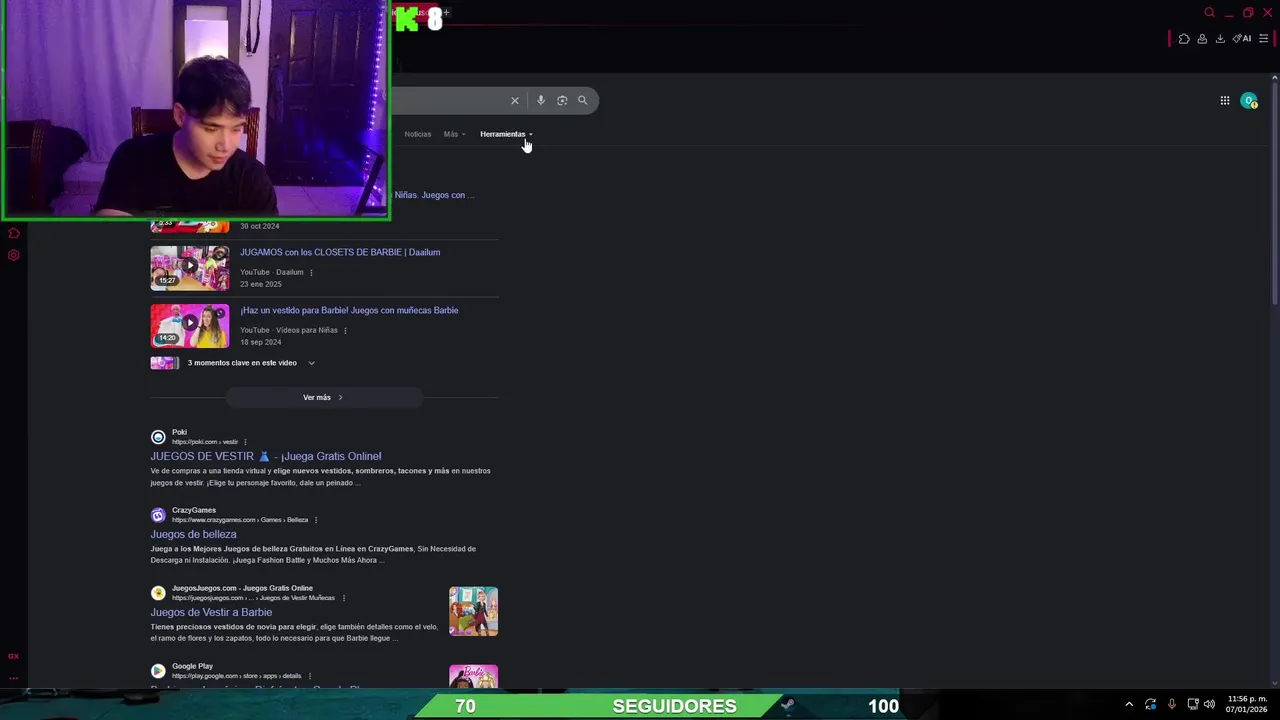Click the crazygames.com › Games › Belleza URL
Viewport: 1280px width, 720px height.
tap(240, 520)
